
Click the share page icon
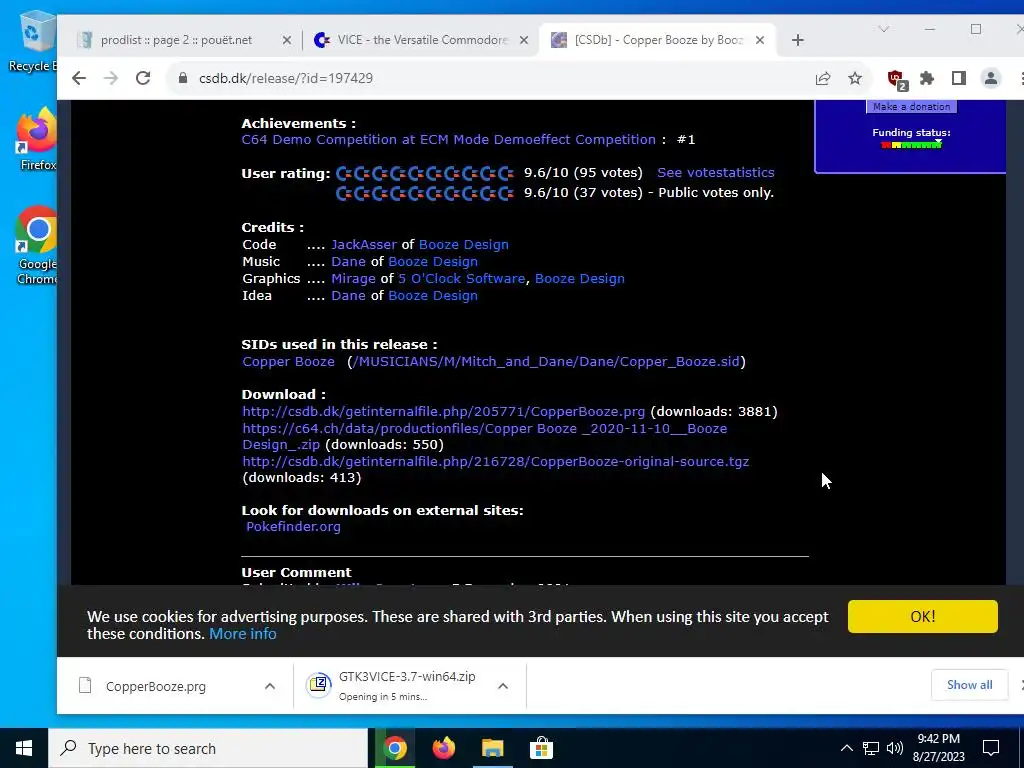[x=823, y=78]
